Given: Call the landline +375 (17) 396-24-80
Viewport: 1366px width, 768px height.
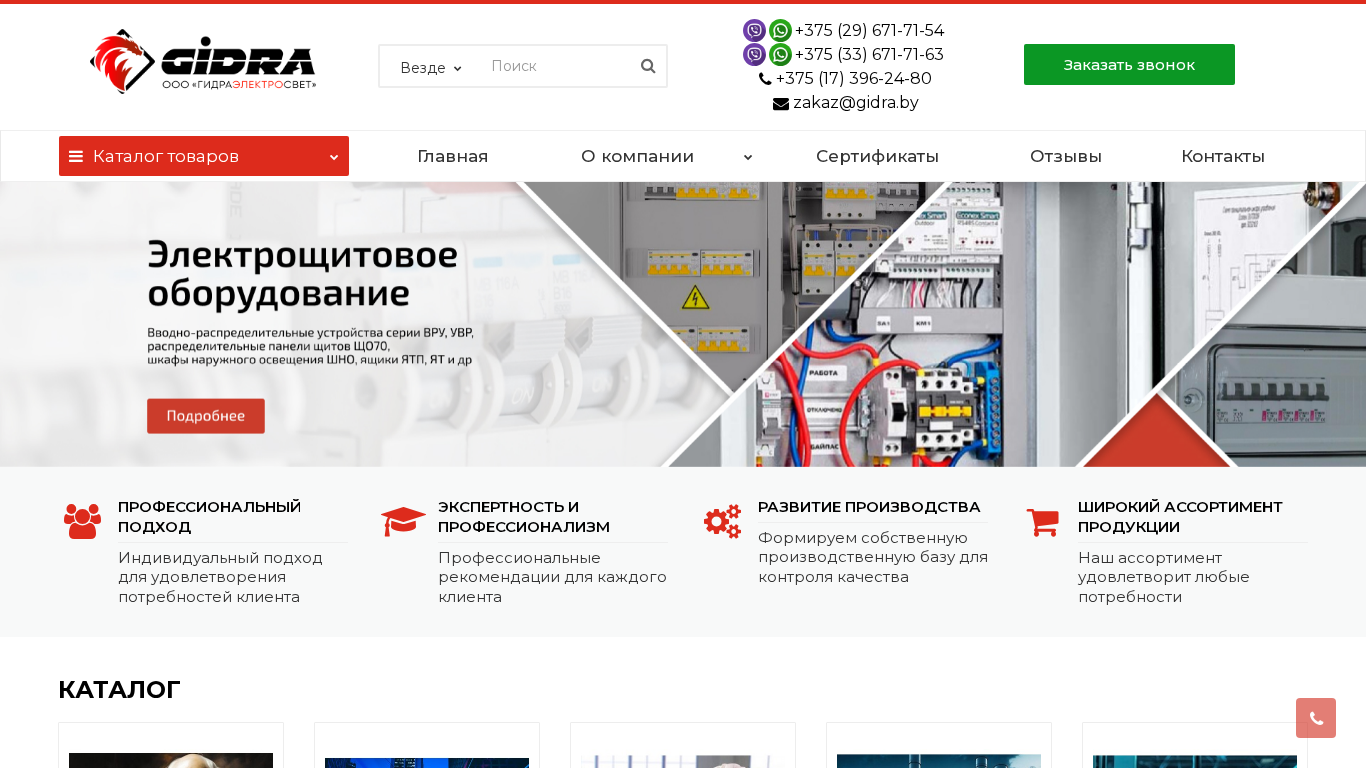Looking at the screenshot, I should [853, 79].
